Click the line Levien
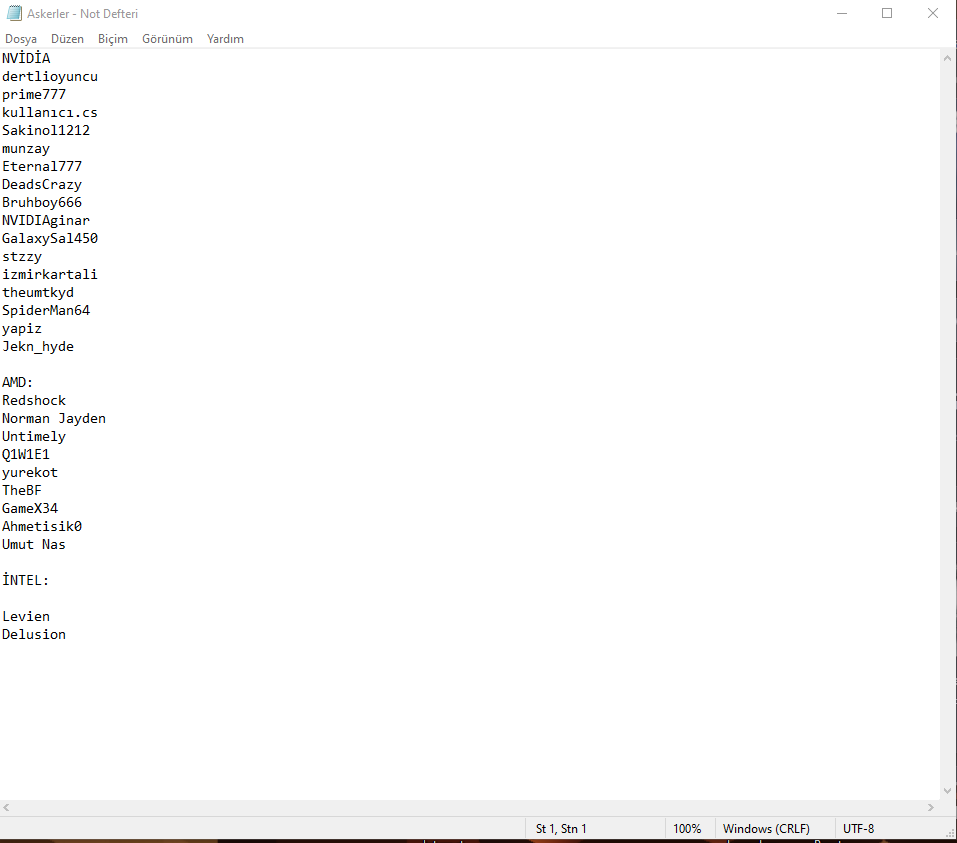Viewport: 957px width, 843px height. coord(26,617)
